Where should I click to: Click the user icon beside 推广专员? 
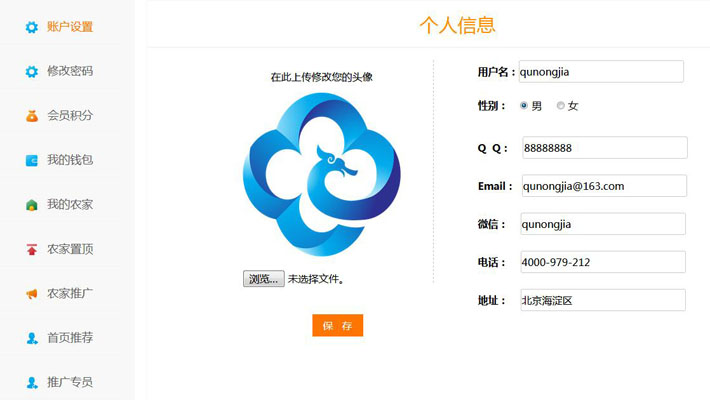click(32, 382)
